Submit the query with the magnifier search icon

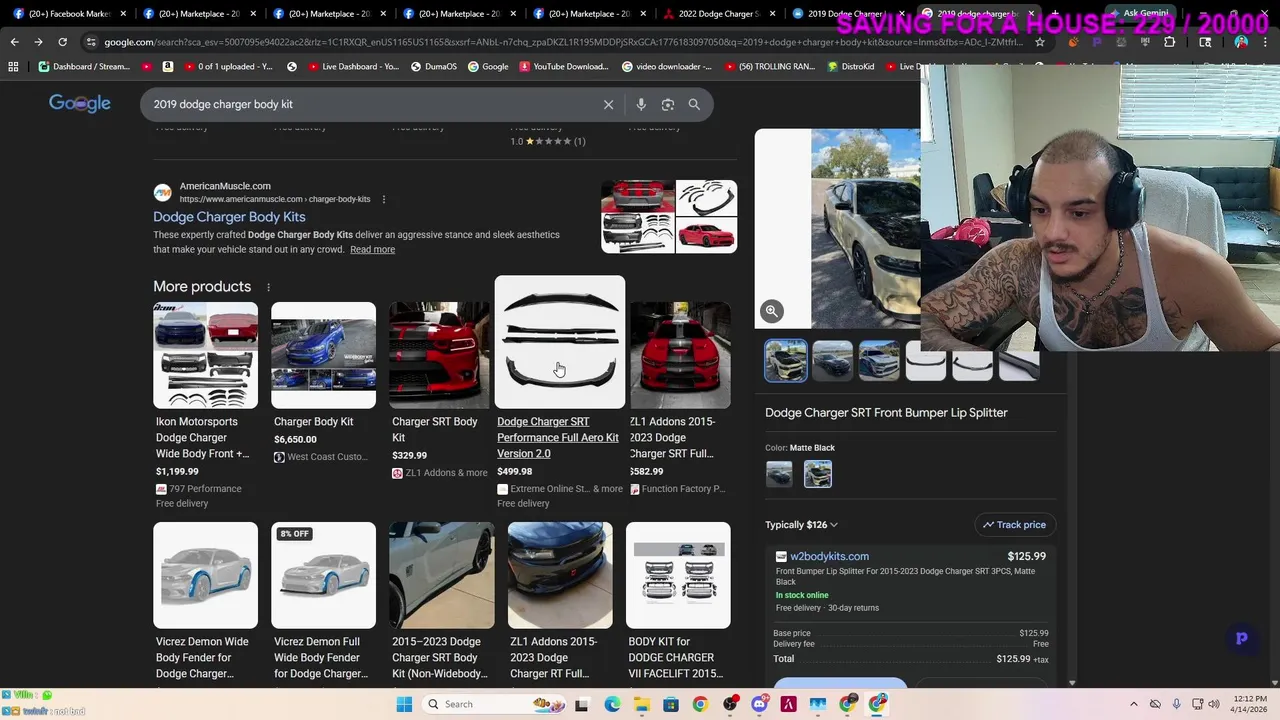pos(694,104)
